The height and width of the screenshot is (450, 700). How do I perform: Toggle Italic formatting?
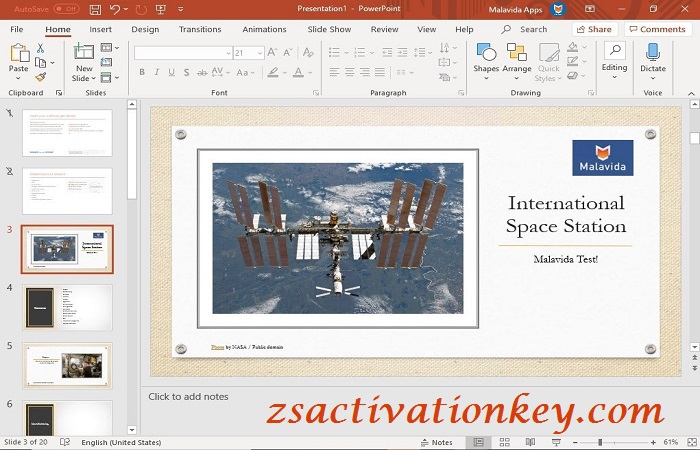coord(157,72)
